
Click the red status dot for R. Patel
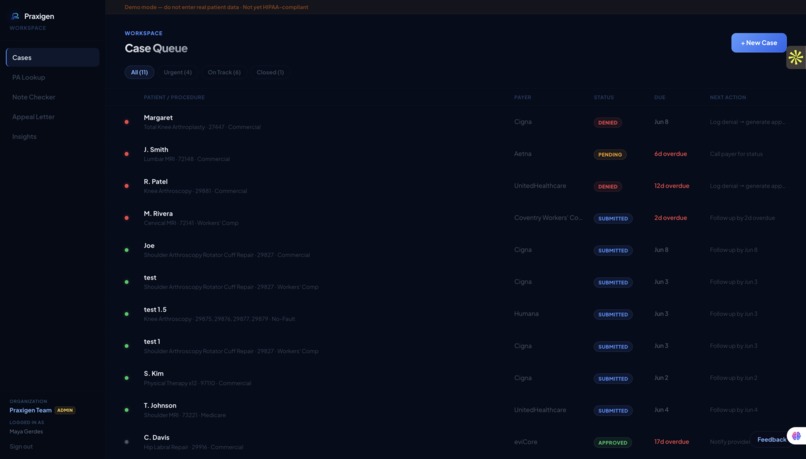(x=126, y=186)
